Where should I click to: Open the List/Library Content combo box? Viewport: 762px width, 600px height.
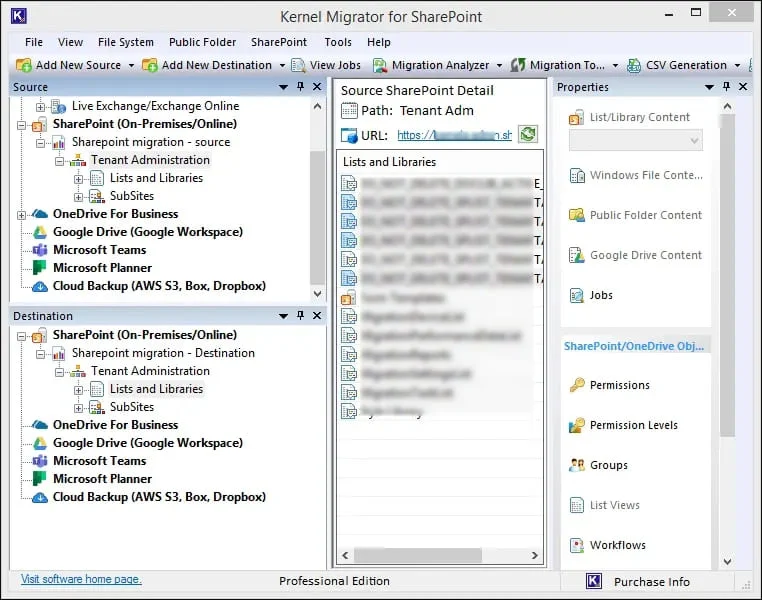point(636,140)
